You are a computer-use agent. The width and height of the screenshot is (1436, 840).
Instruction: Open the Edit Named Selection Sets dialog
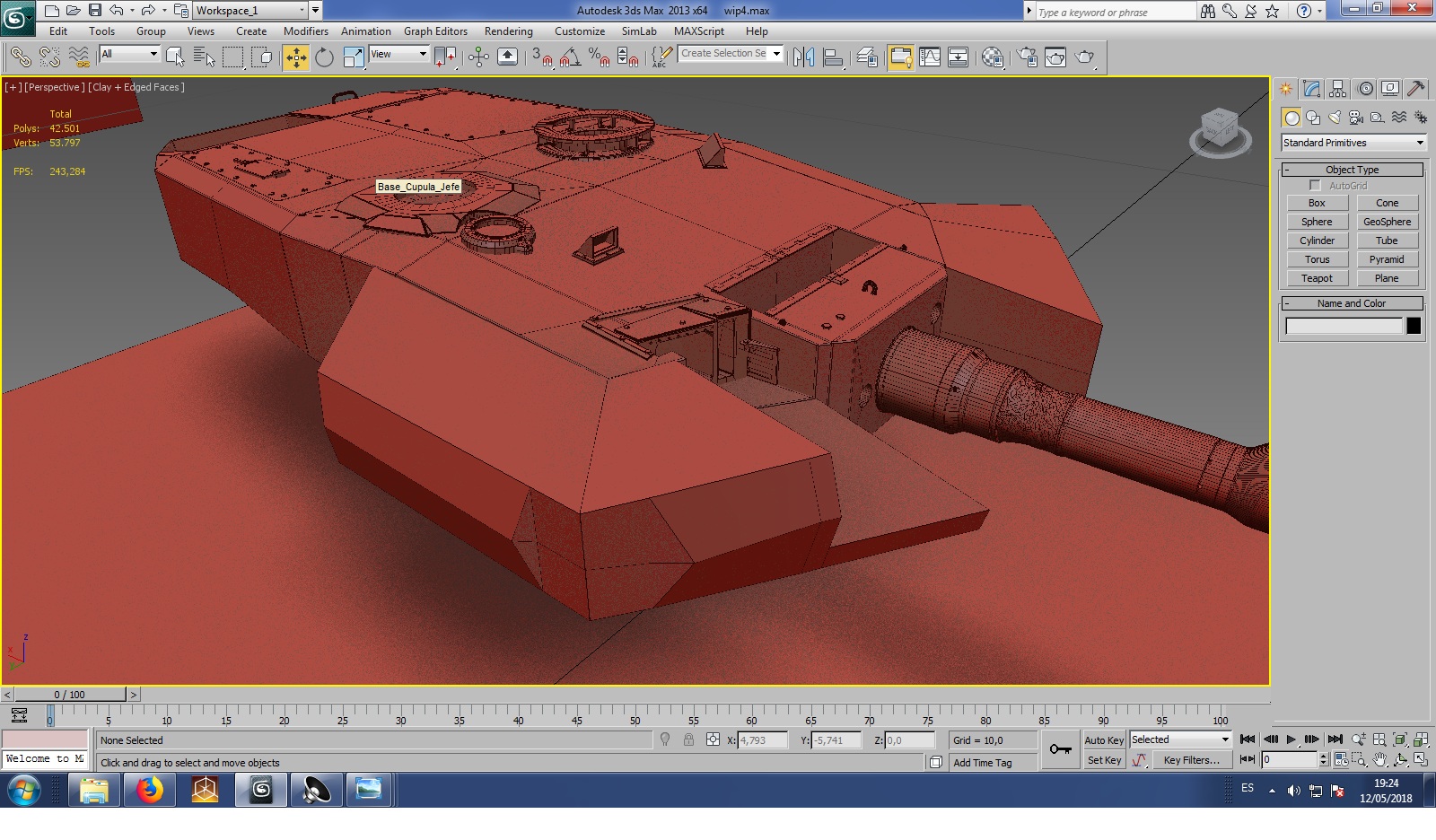(661, 57)
